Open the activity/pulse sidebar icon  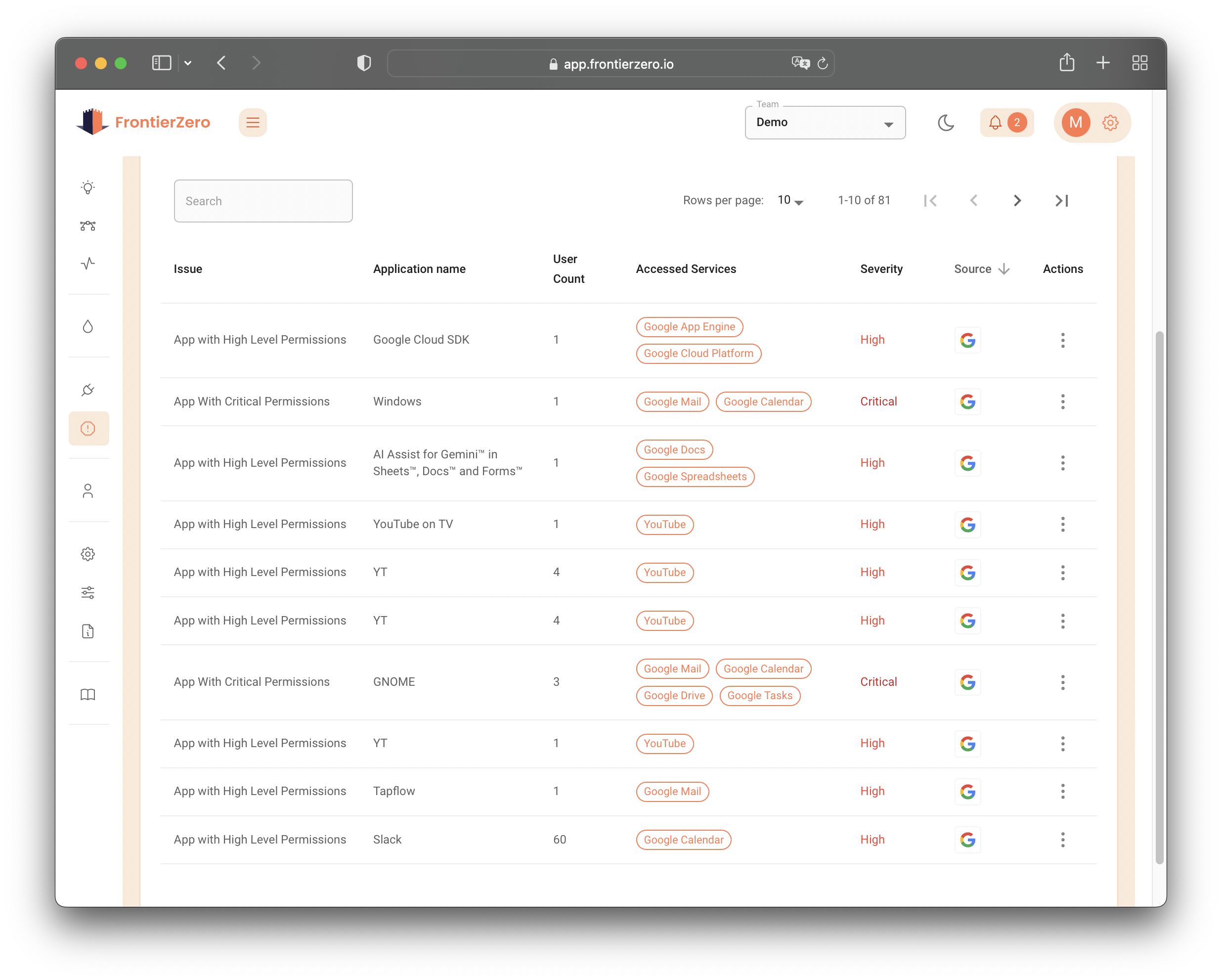point(87,264)
